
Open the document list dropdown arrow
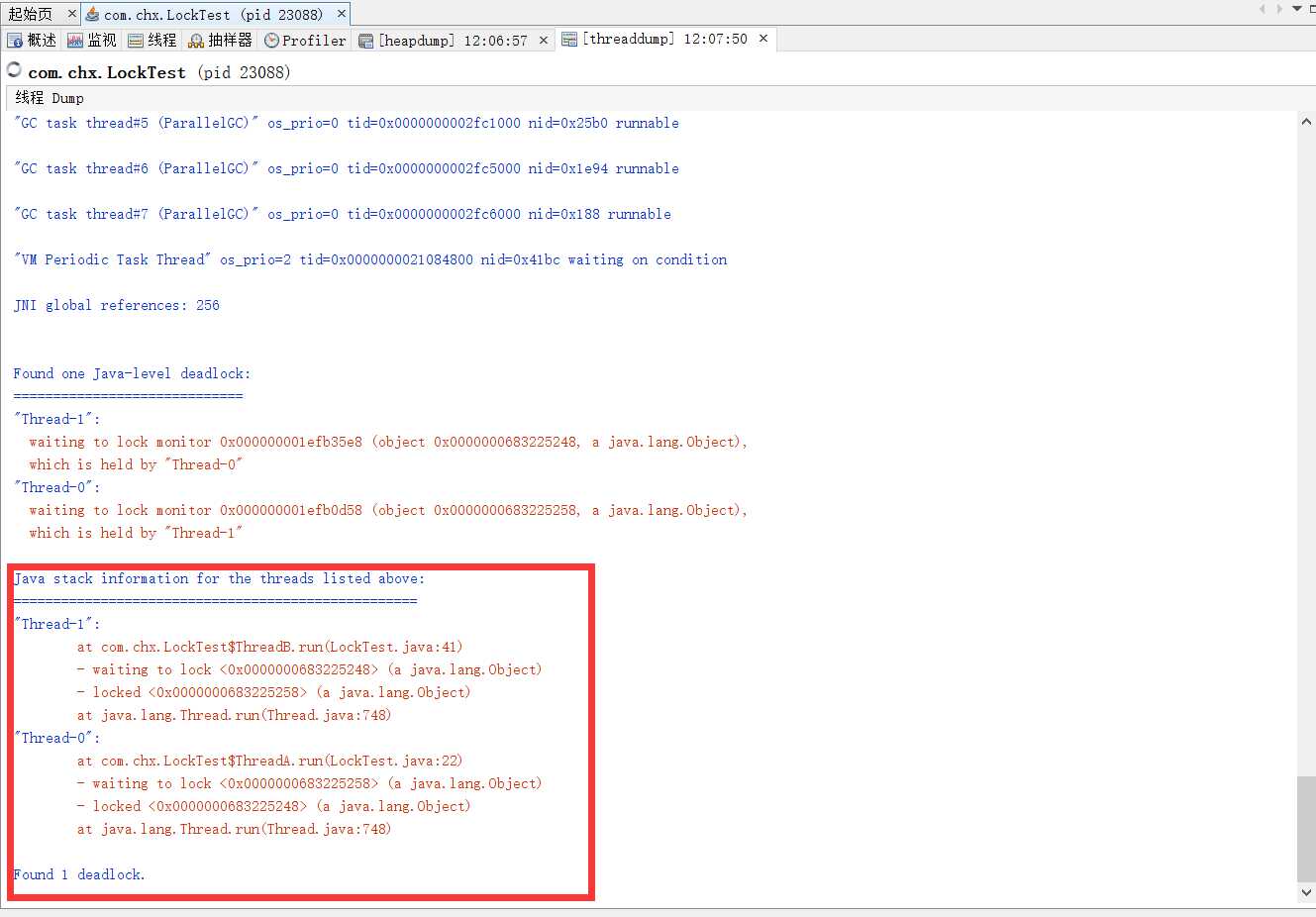(1296, 9)
